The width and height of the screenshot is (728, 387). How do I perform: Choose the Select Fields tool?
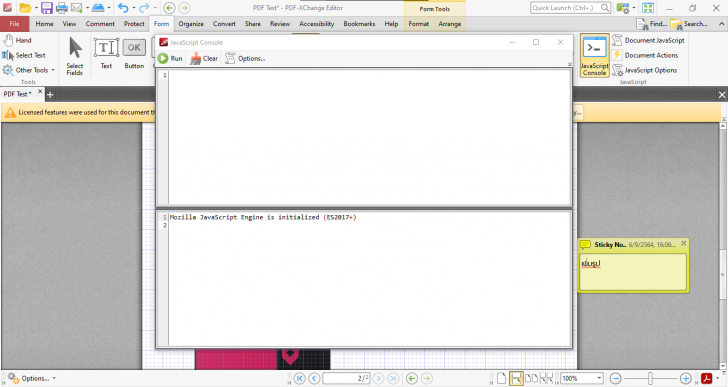pyautogui.click(x=74, y=56)
